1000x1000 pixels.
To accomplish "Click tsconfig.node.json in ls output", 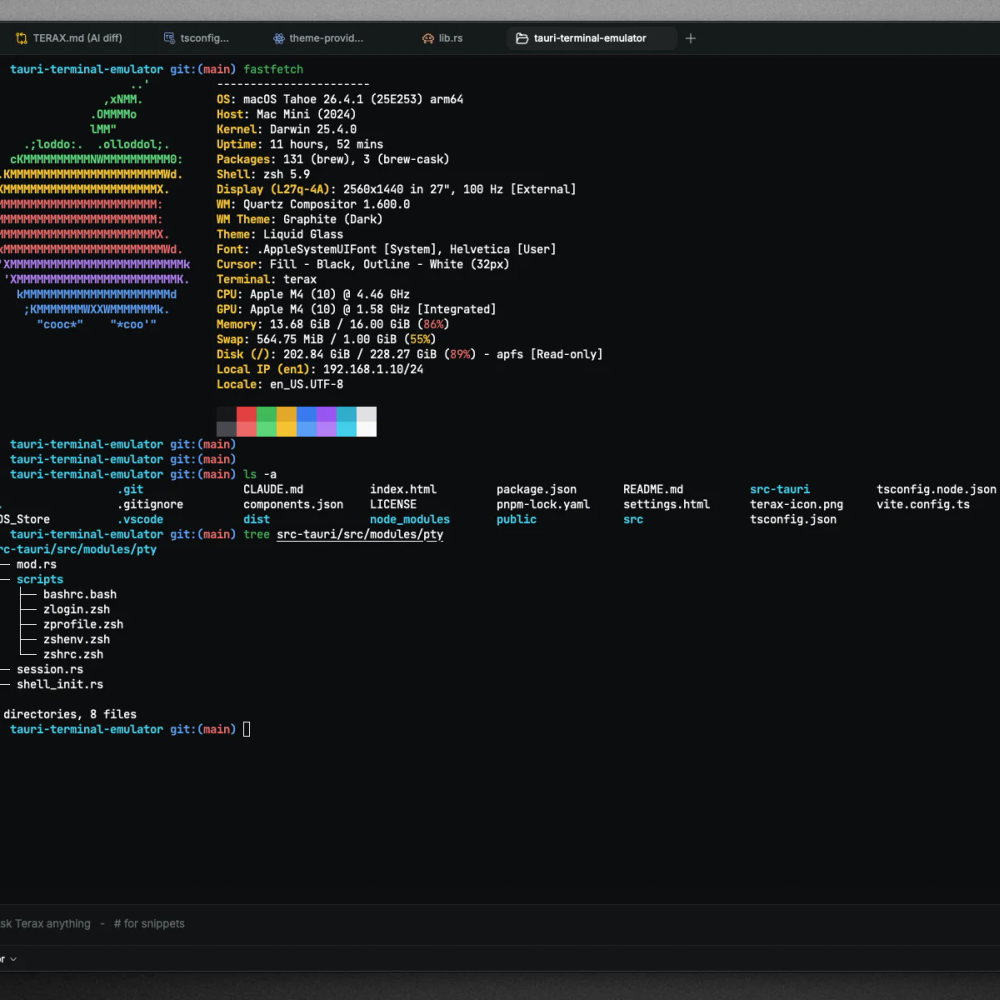I will 936,489.
